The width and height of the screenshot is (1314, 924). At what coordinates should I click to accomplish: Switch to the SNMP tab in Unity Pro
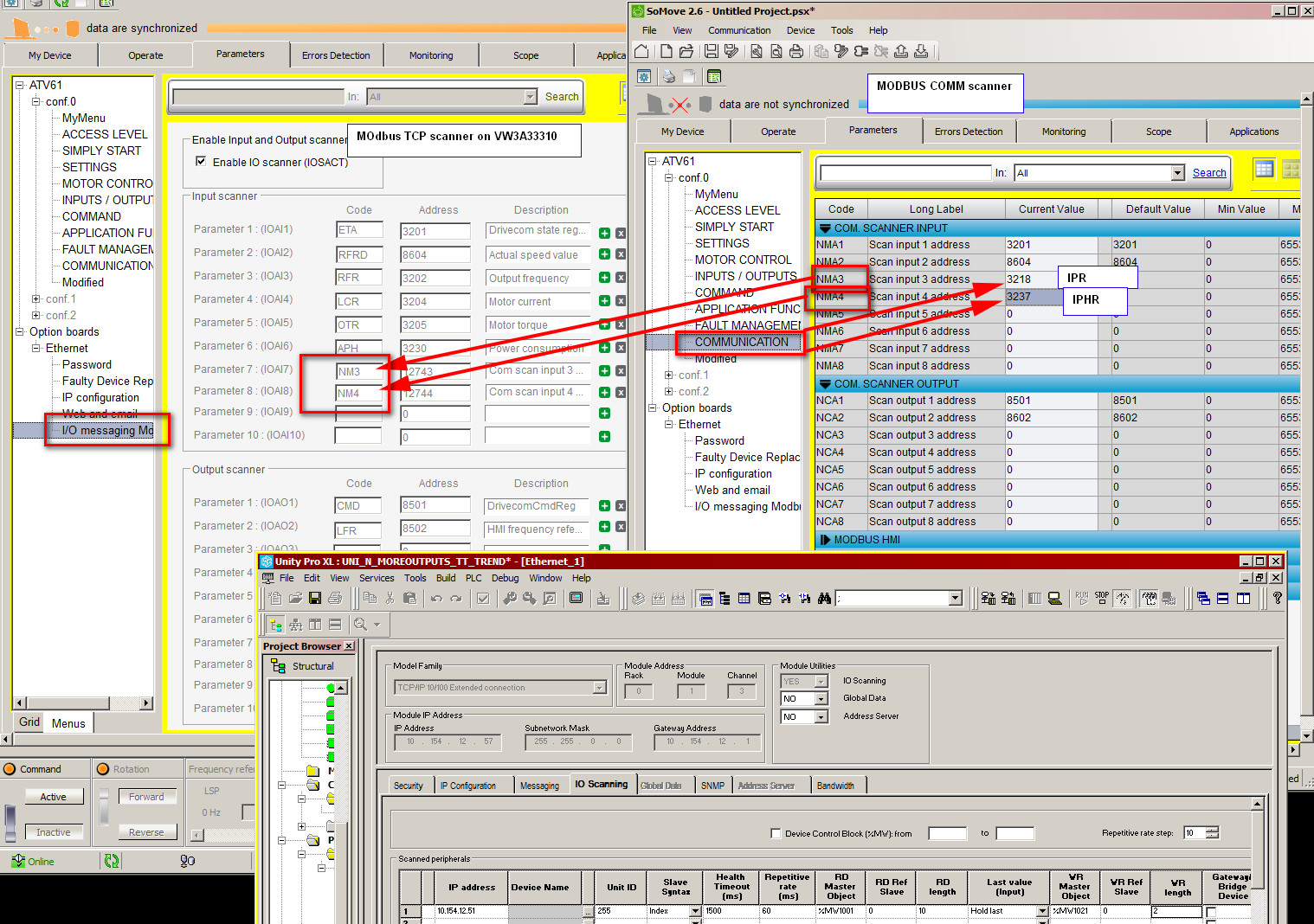pyautogui.click(x=712, y=786)
